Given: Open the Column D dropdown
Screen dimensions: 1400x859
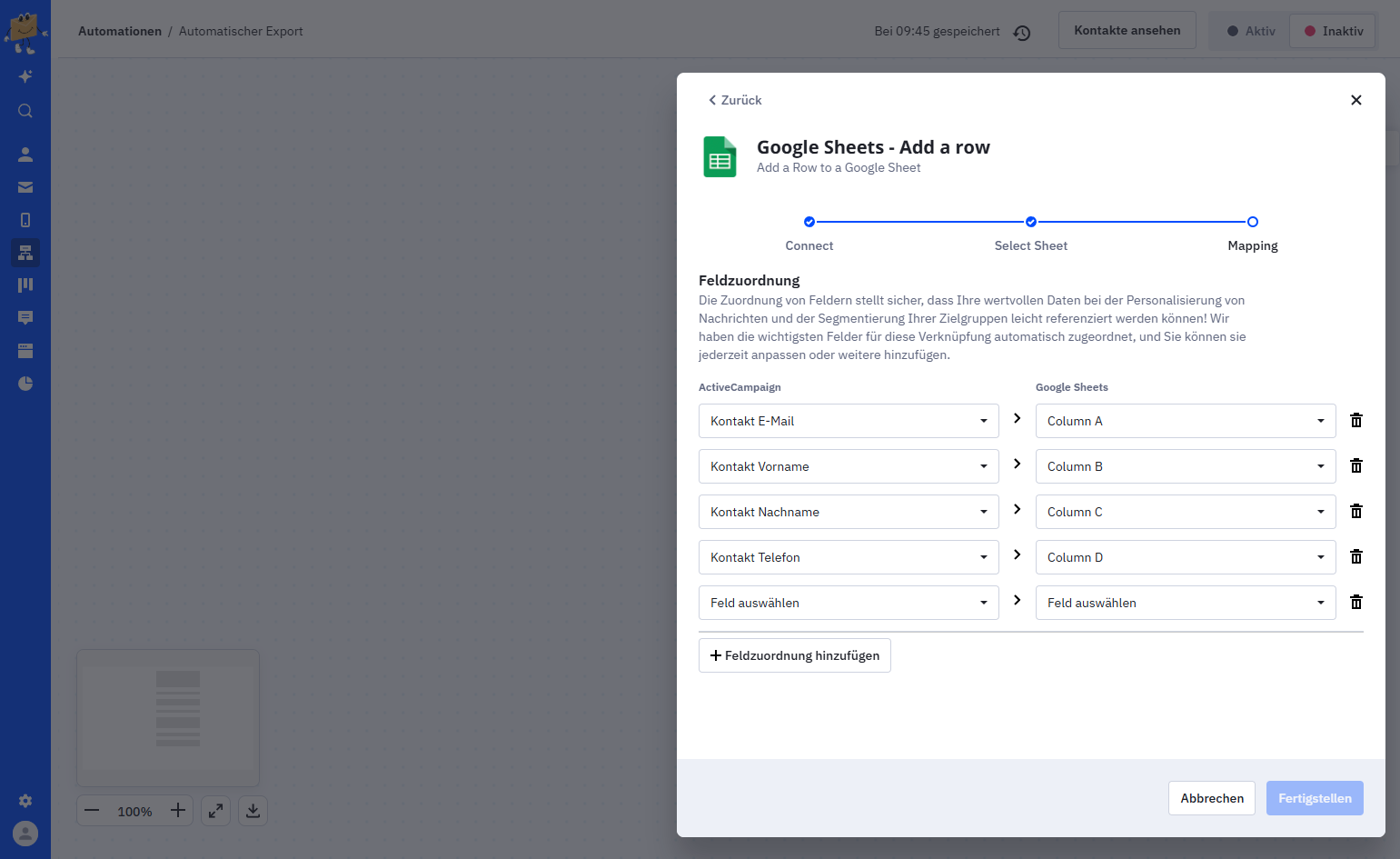Looking at the screenshot, I should coord(1186,557).
